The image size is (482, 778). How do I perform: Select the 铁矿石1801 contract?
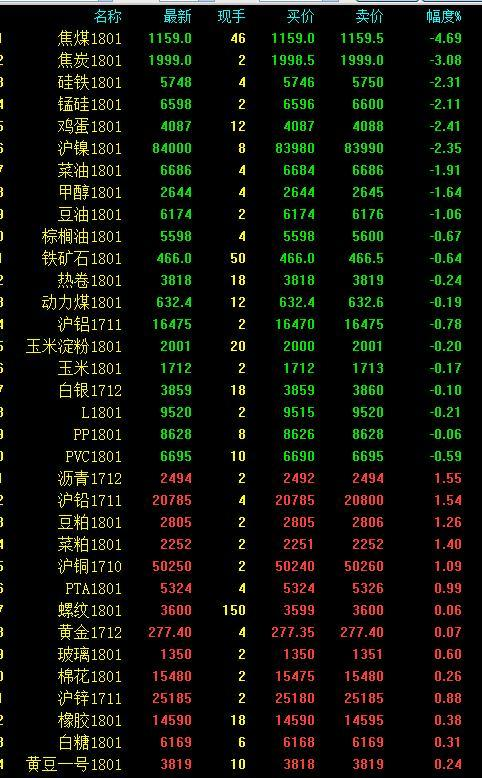[82, 258]
